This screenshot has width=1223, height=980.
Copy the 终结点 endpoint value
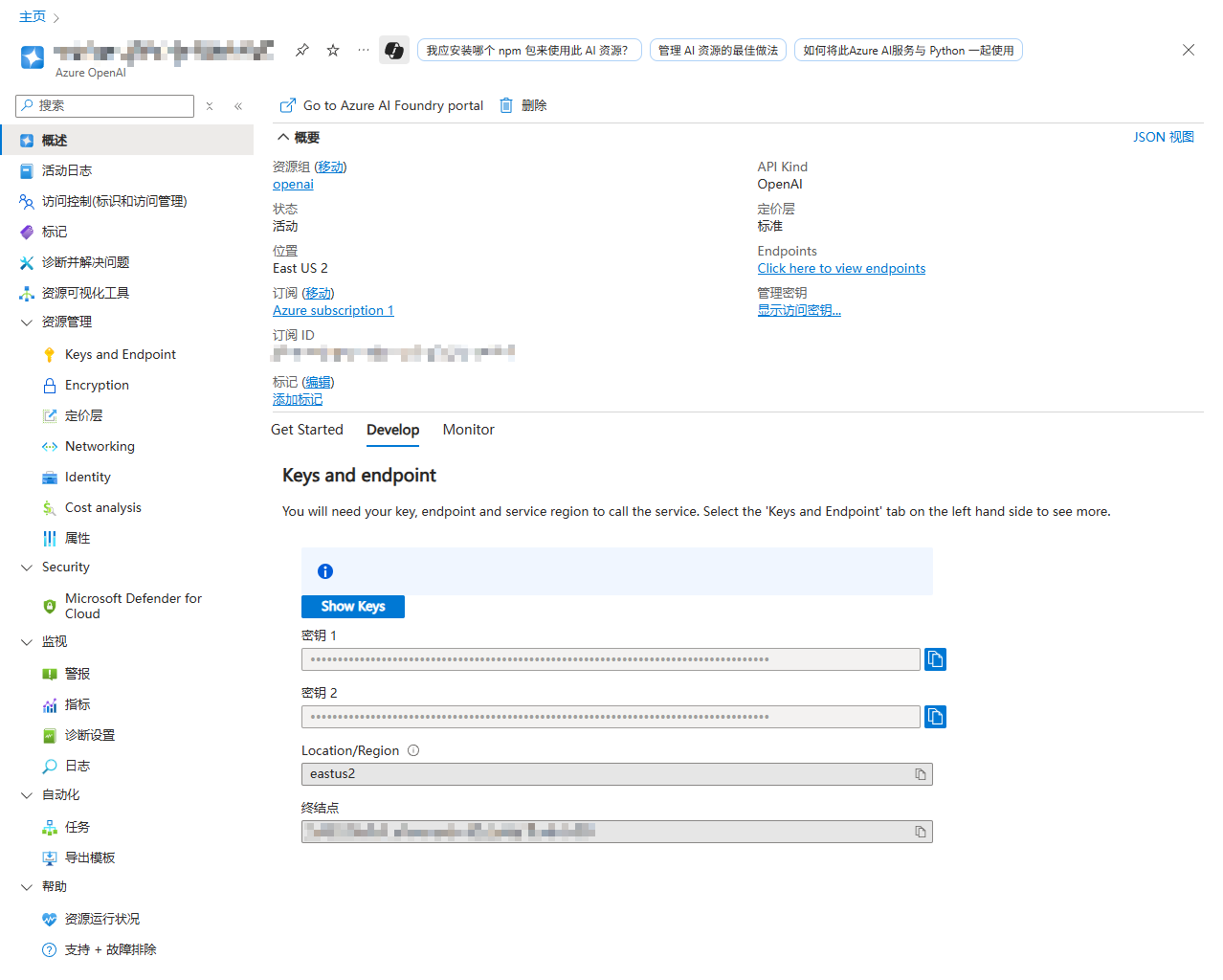(x=920, y=832)
